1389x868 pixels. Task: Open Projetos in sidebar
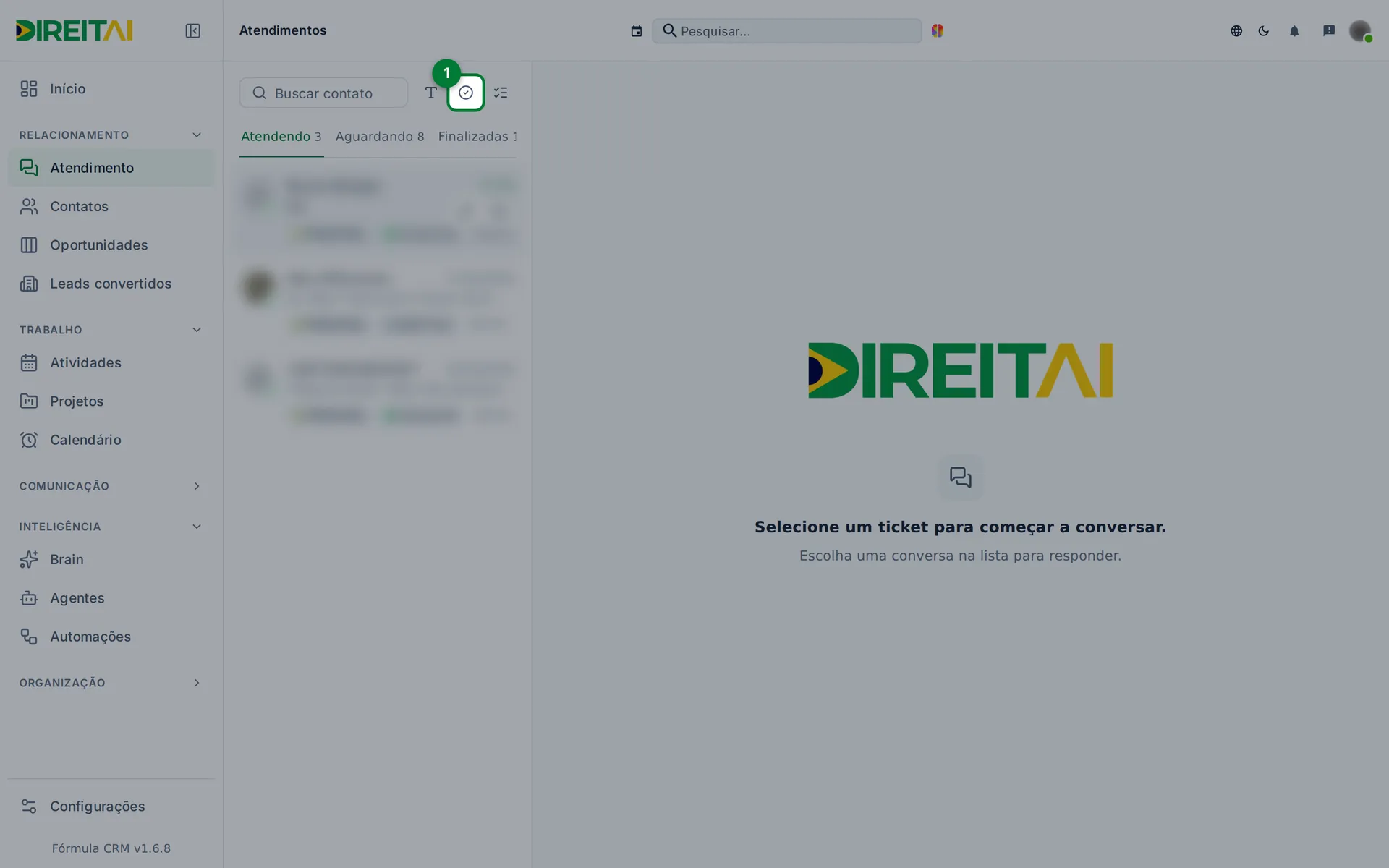click(111, 401)
